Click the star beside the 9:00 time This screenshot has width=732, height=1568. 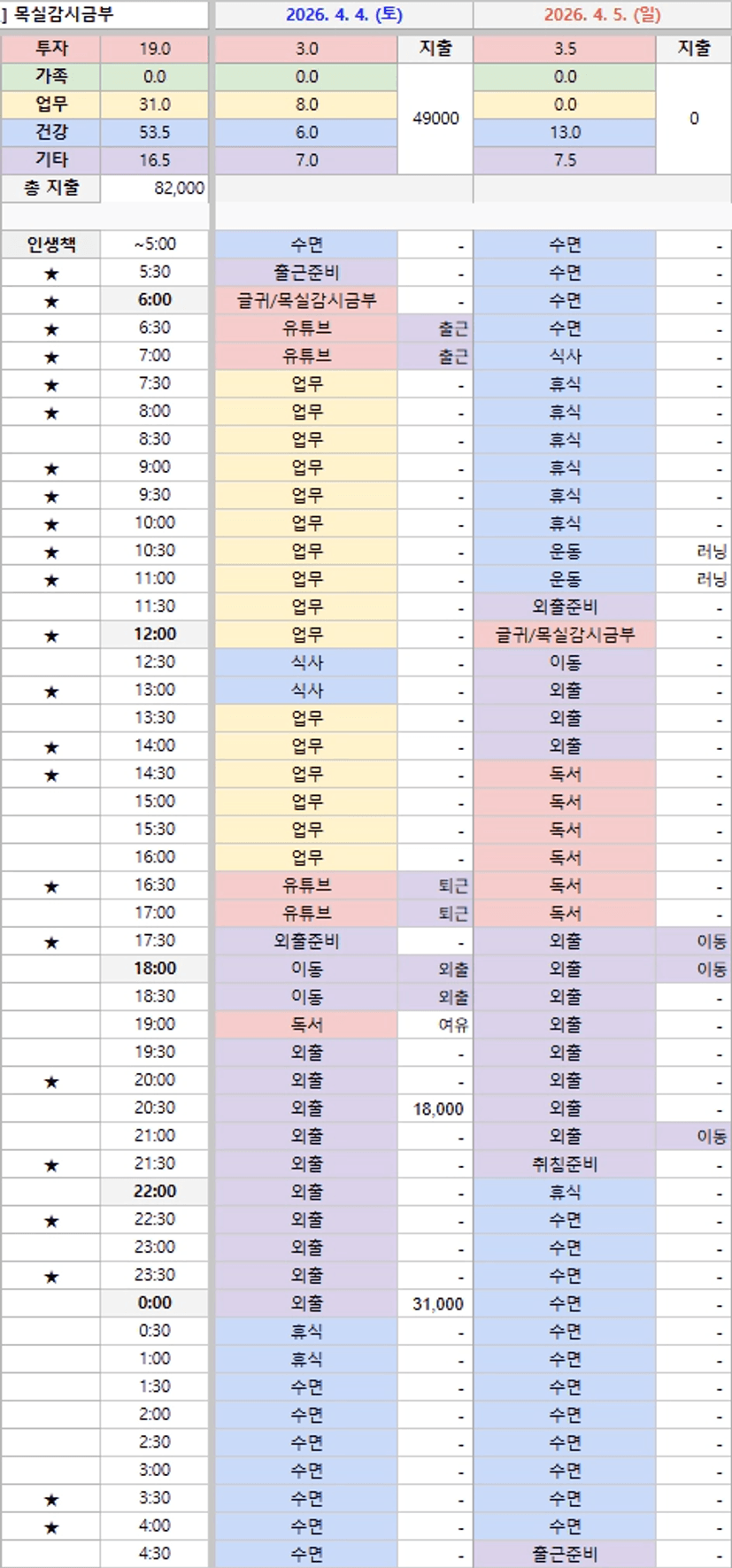(x=51, y=468)
